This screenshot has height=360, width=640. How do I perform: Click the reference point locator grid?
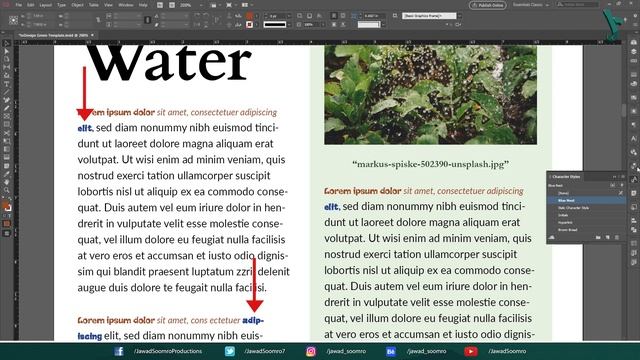13,20
